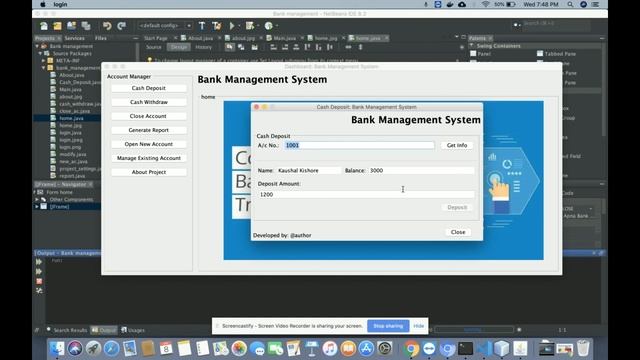Open Visual Studio Code from the Dock
Image resolution: width=640 pixels, height=360 pixels.
[x=484, y=349]
